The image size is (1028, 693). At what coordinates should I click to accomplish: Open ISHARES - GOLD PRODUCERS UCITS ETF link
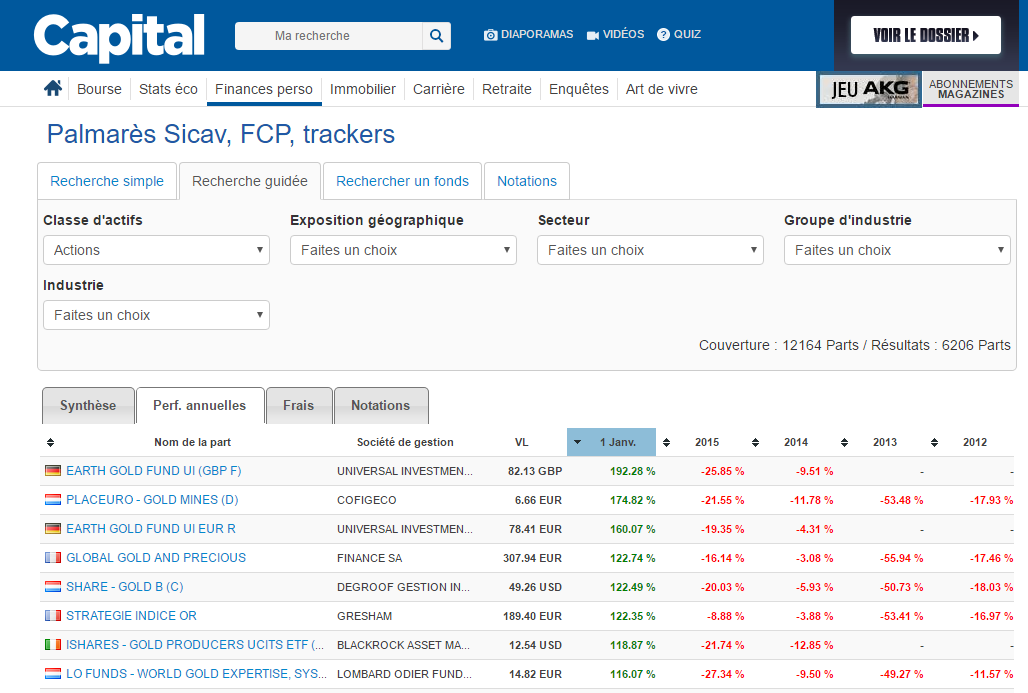click(195, 644)
